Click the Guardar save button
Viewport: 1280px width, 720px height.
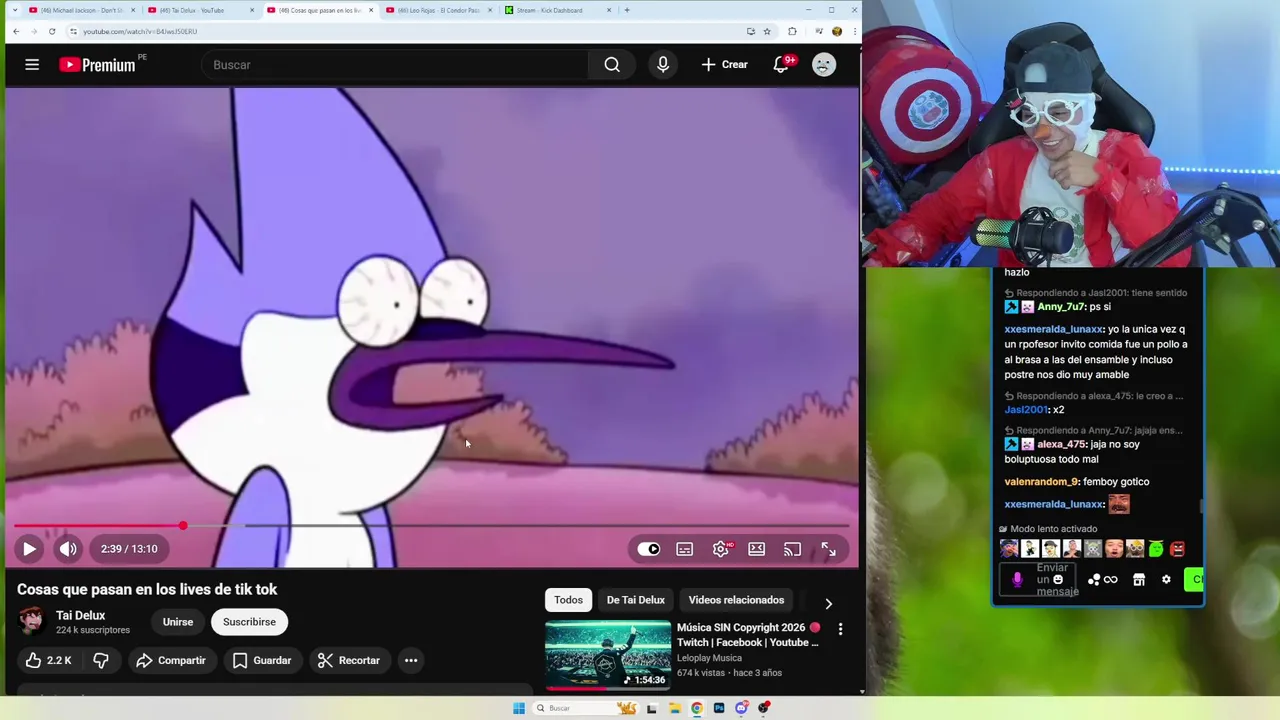[x=262, y=660]
